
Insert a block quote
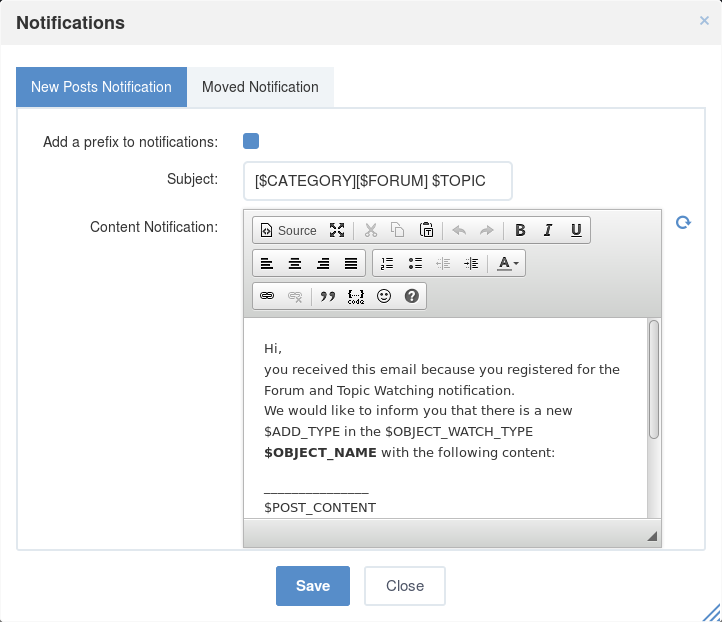[328, 296]
